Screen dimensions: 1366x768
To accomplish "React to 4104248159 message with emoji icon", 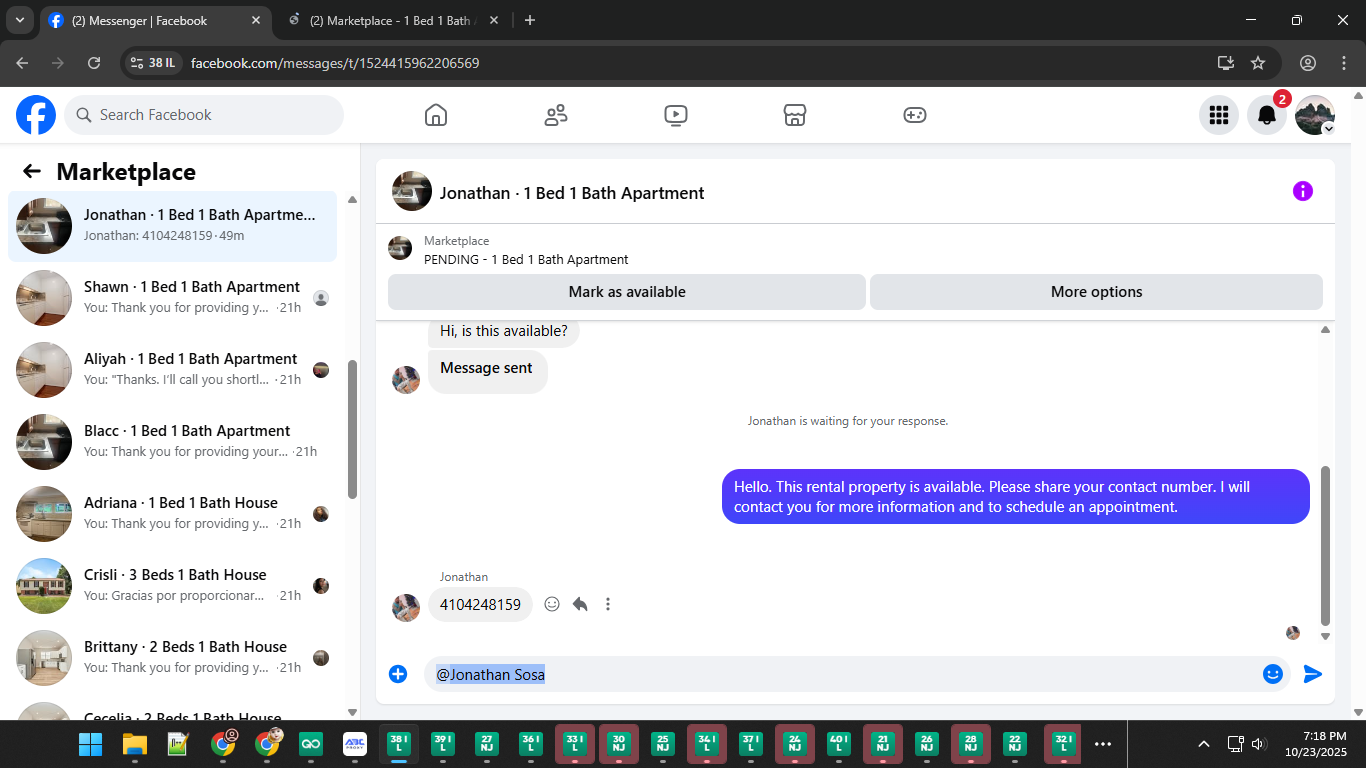I will tap(552, 604).
